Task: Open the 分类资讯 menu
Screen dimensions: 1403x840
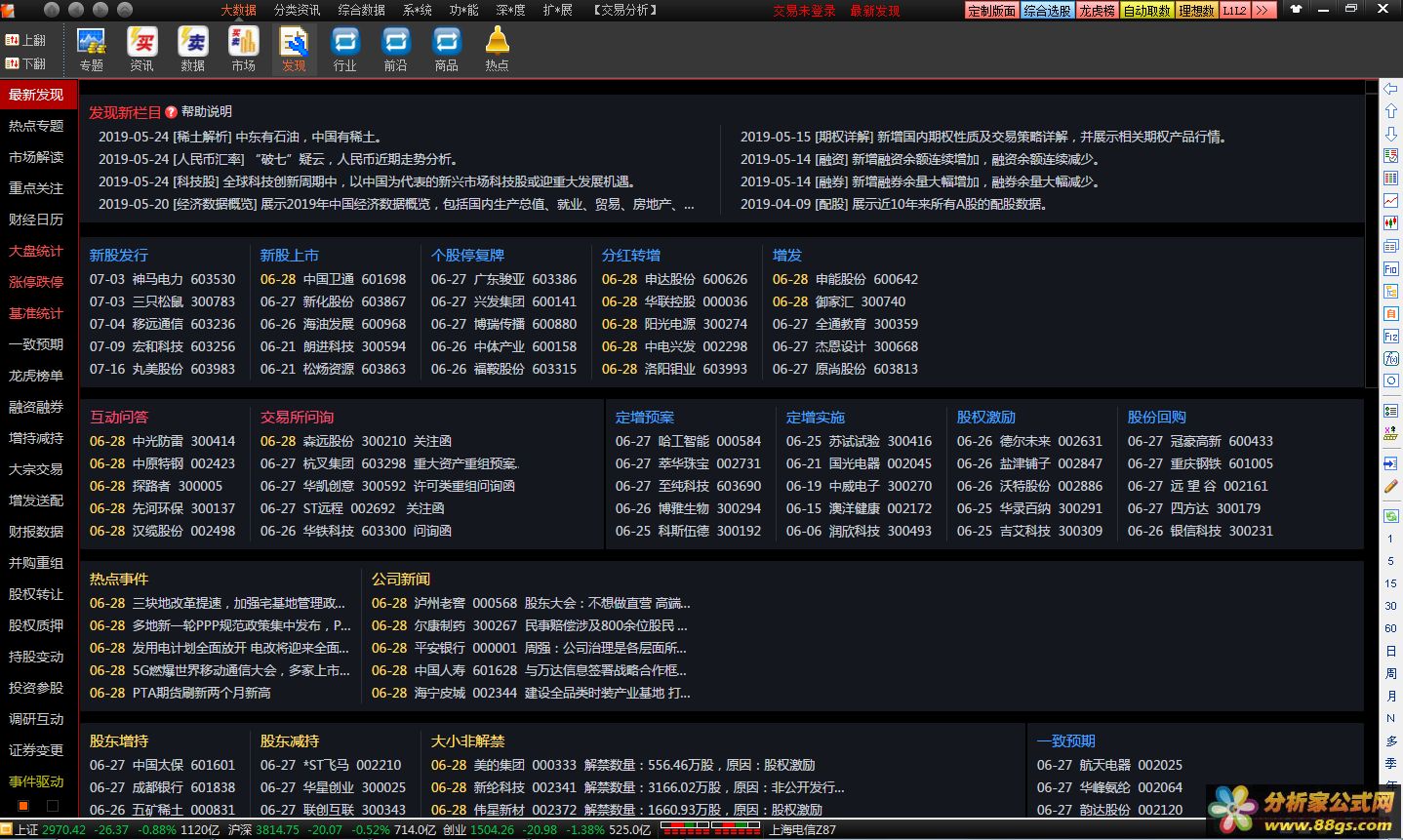Action: click(x=297, y=10)
